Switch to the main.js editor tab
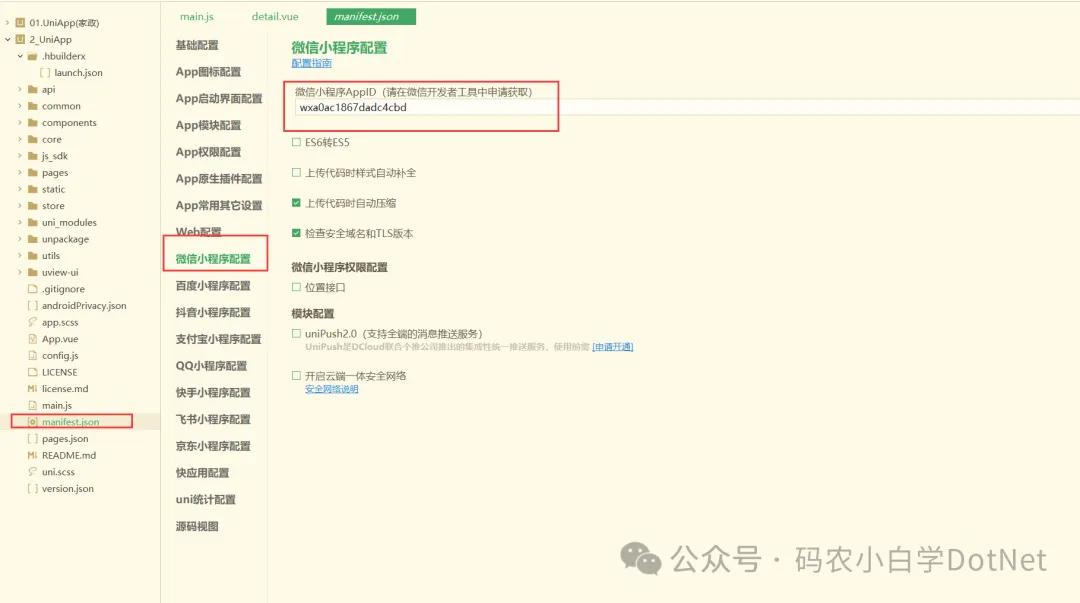1080x603 pixels. (197, 17)
